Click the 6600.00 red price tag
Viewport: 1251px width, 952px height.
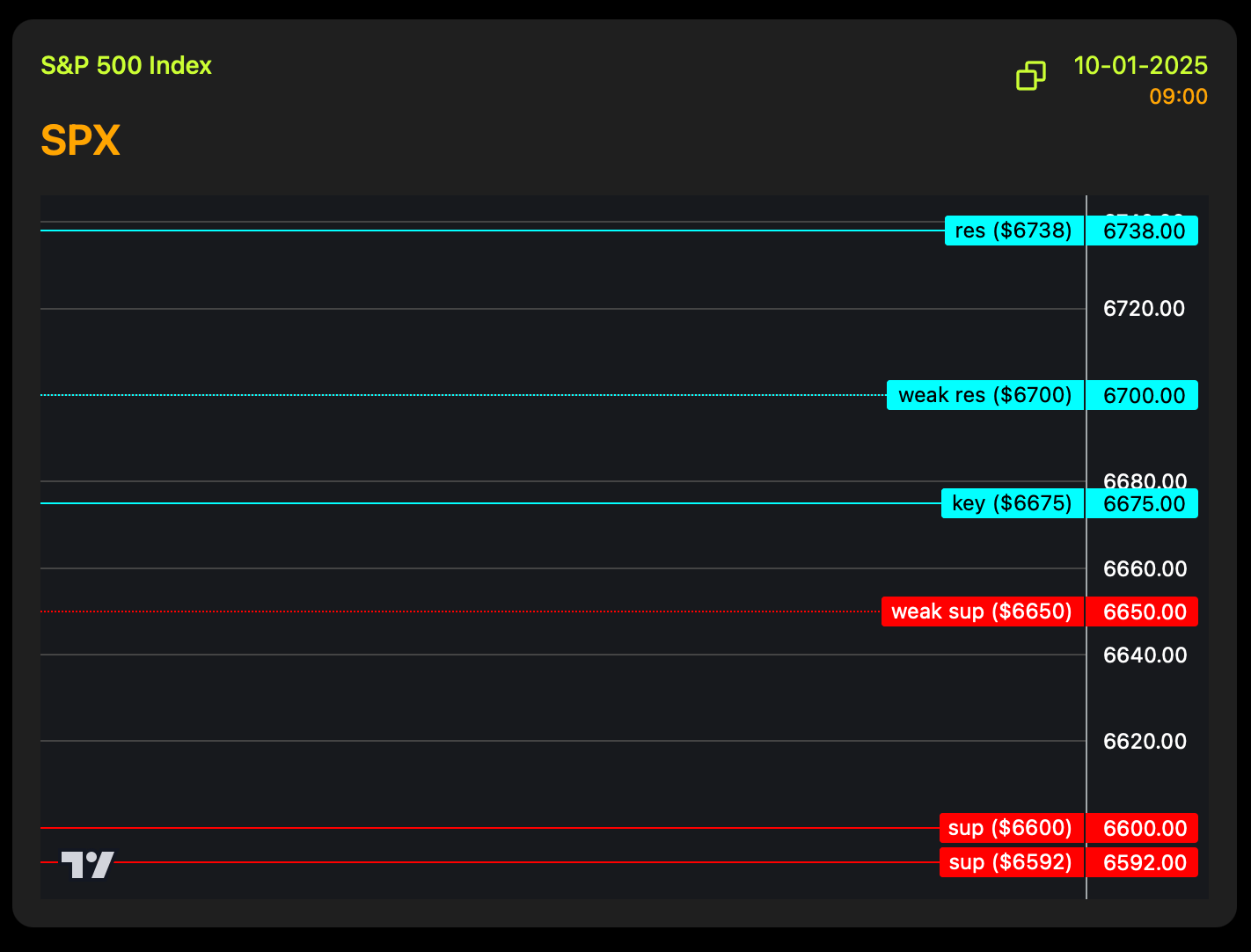pyautogui.click(x=1144, y=829)
